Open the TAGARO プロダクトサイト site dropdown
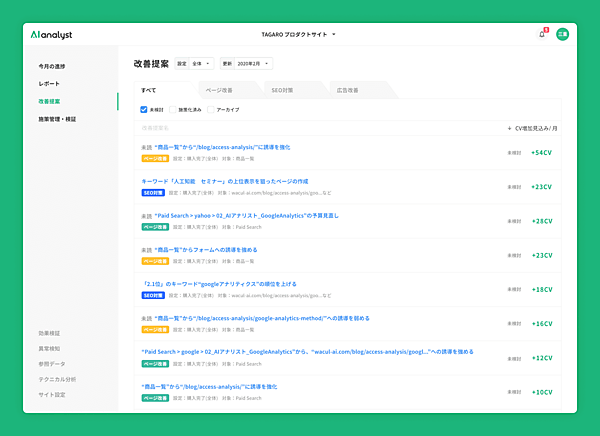600x436 pixels. [x=298, y=34]
